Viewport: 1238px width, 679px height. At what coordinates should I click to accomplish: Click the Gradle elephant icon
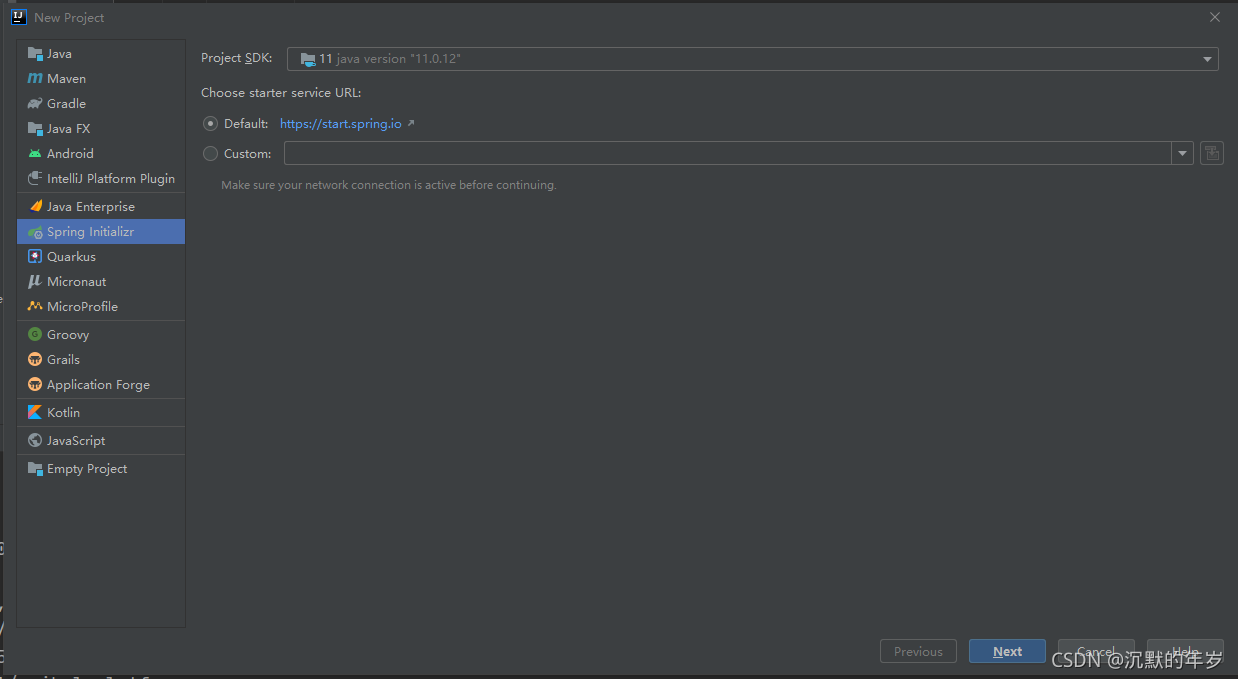tap(35, 104)
